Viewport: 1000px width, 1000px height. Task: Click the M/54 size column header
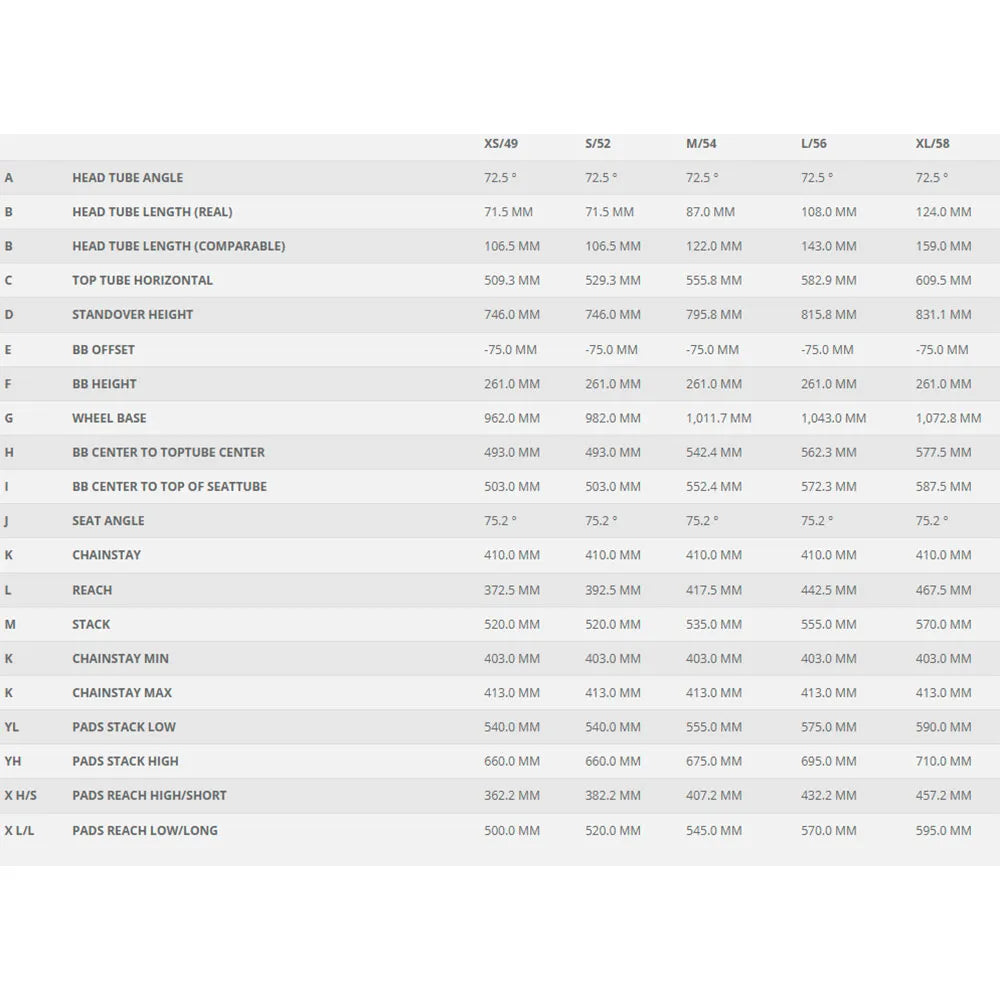(x=701, y=143)
